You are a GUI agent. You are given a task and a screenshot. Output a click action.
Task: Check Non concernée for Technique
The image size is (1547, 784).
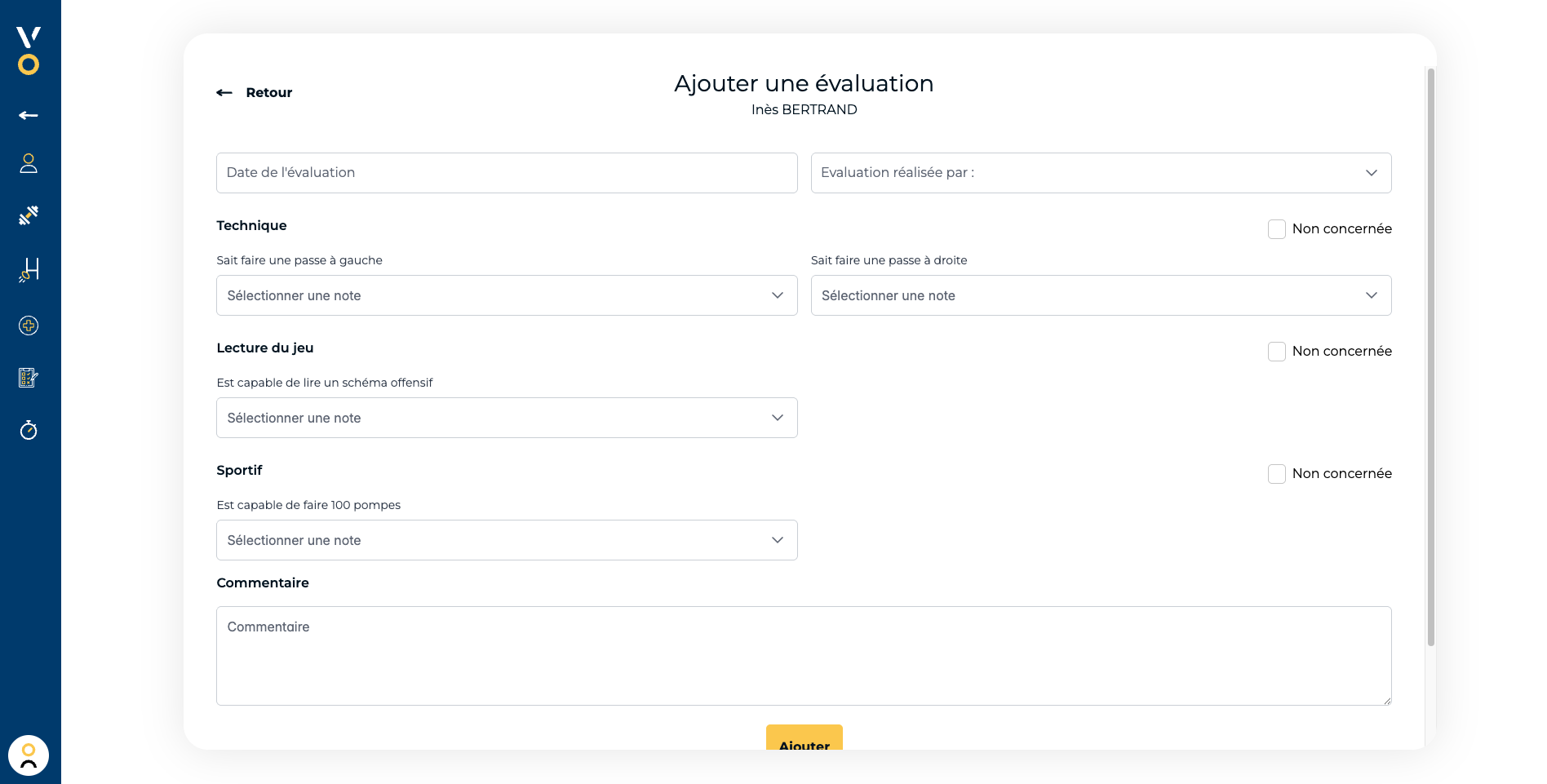point(1277,229)
